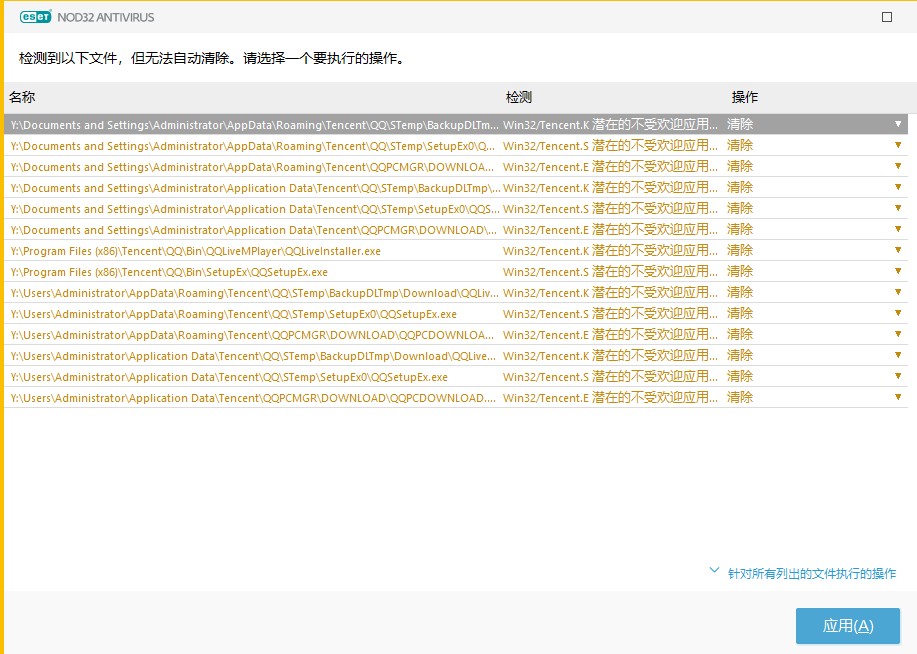Select path Documents and Settings Application Data STemp BackupDLTmp
The width and height of the screenshot is (917, 654).
(256, 188)
